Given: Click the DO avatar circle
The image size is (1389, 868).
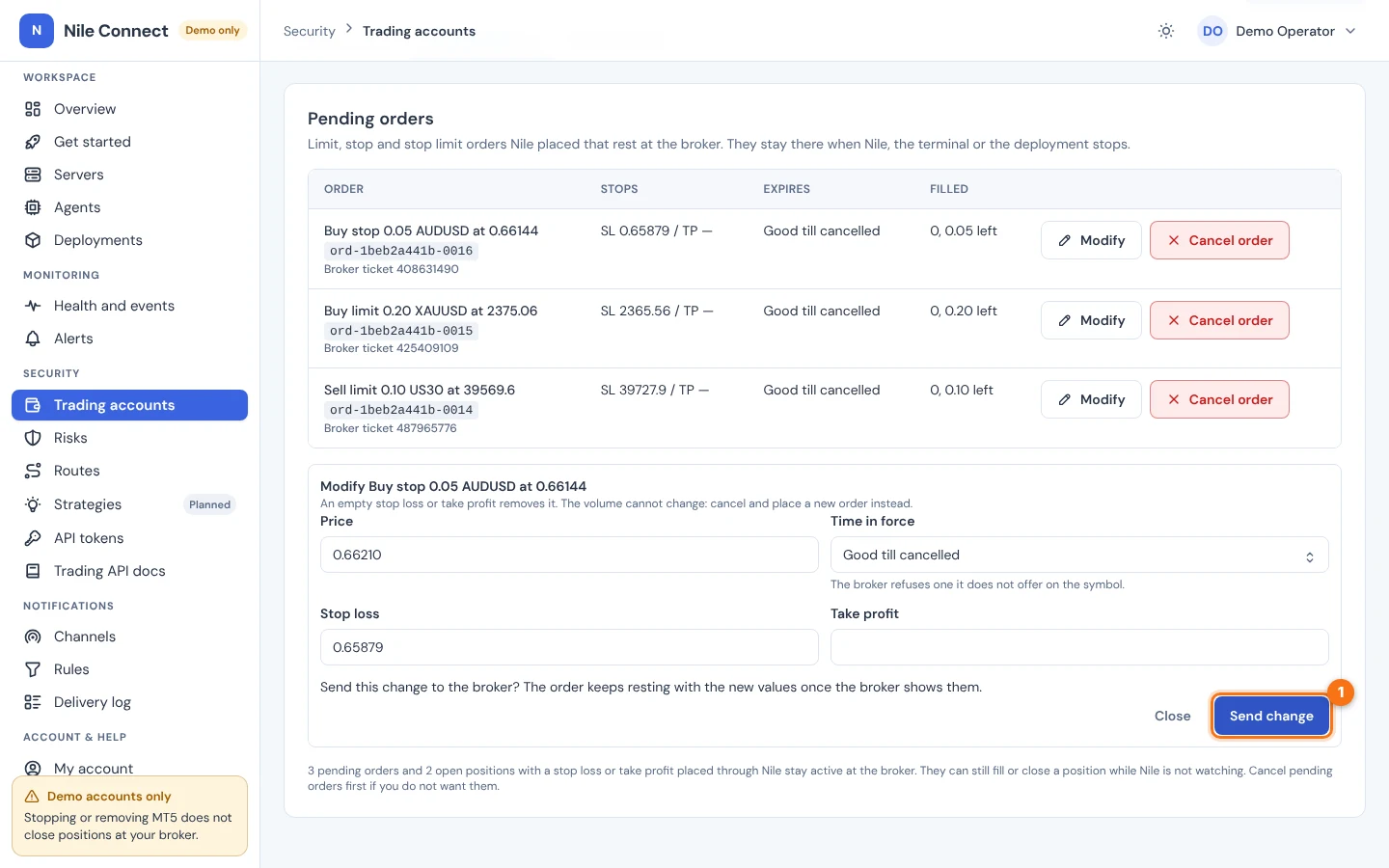Looking at the screenshot, I should pyautogui.click(x=1212, y=31).
